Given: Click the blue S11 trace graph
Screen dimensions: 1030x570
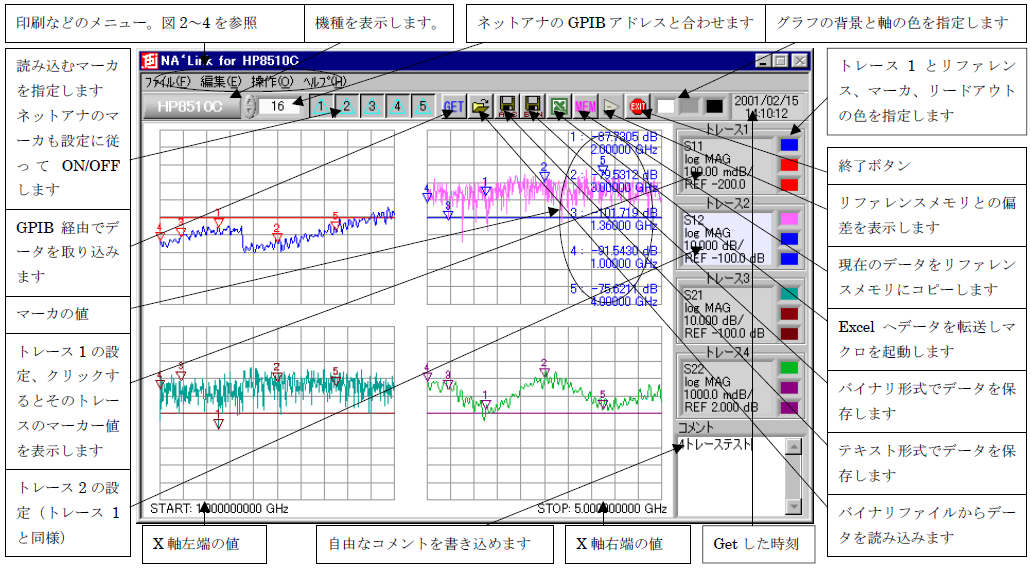Looking at the screenshot, I should (277, 217).
